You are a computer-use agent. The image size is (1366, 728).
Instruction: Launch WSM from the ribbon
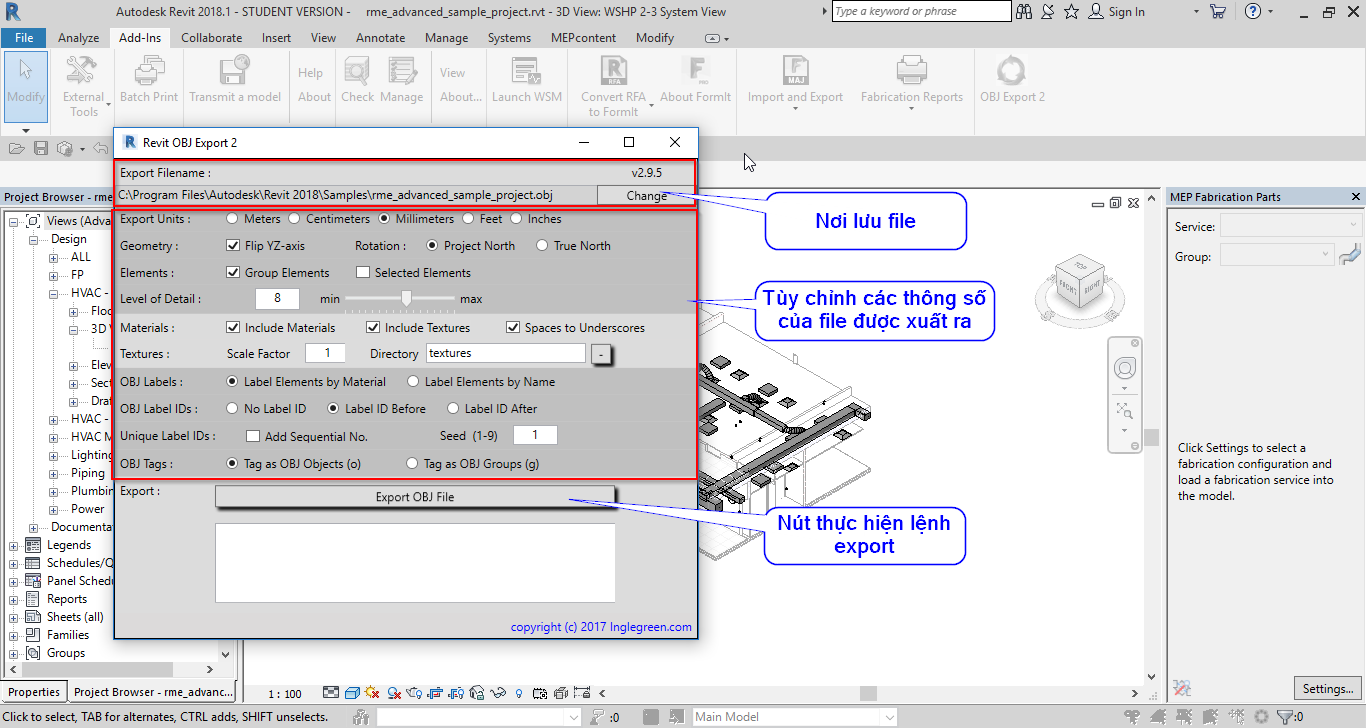[526, 80]
